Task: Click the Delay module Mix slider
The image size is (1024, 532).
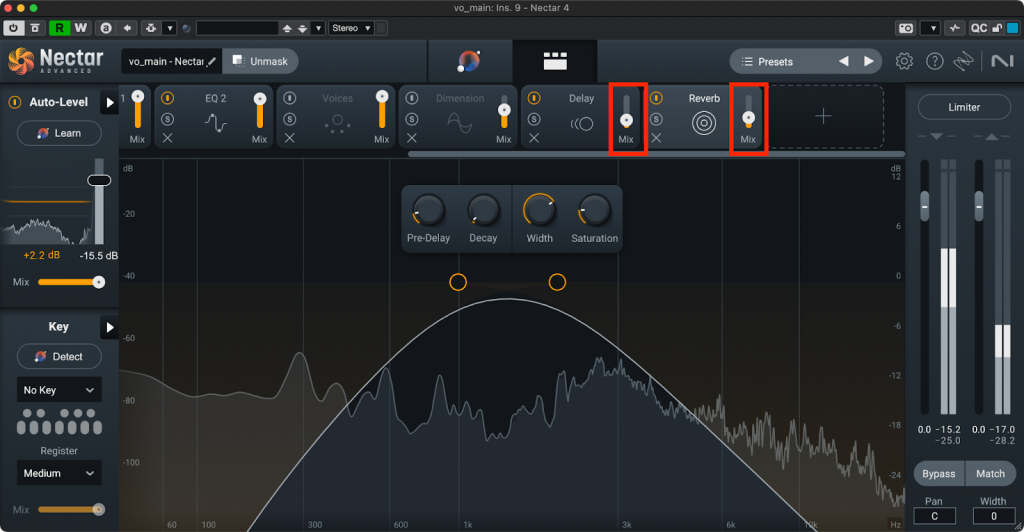Action: tap(626, 117)
